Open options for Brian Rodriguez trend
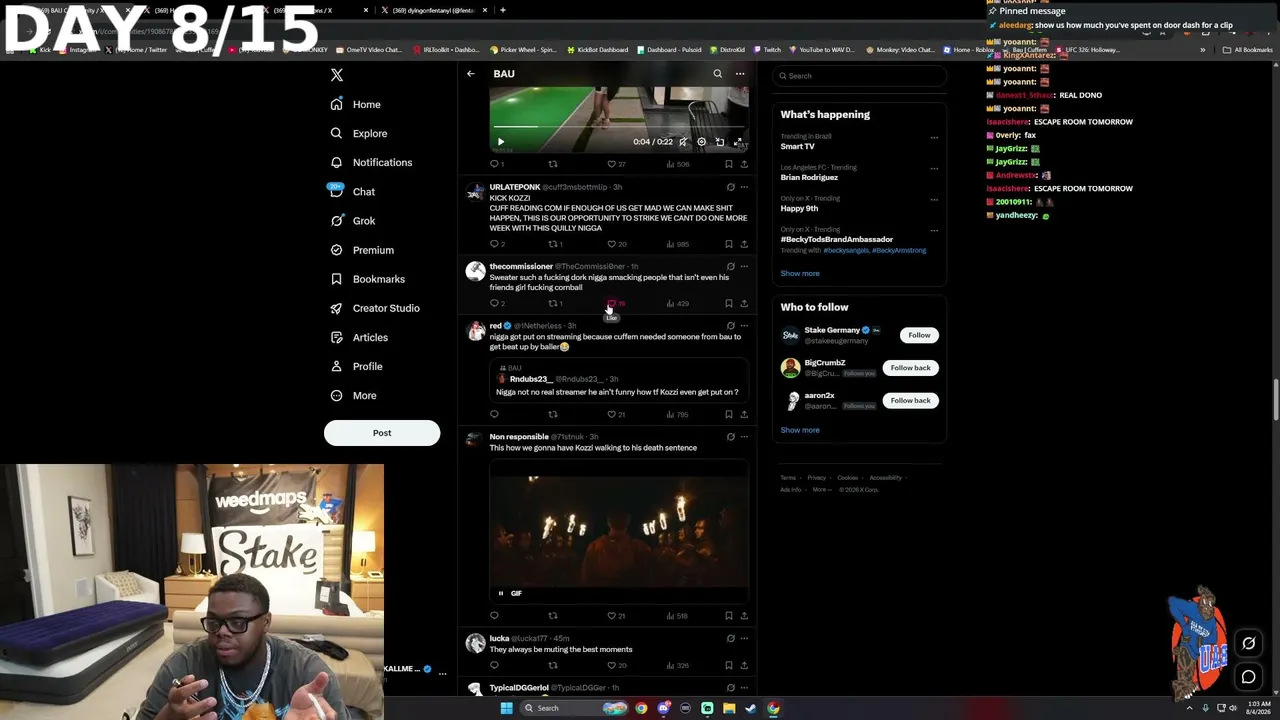The width and height of the screenshot is (1280, 720). [x=934, y=168]
